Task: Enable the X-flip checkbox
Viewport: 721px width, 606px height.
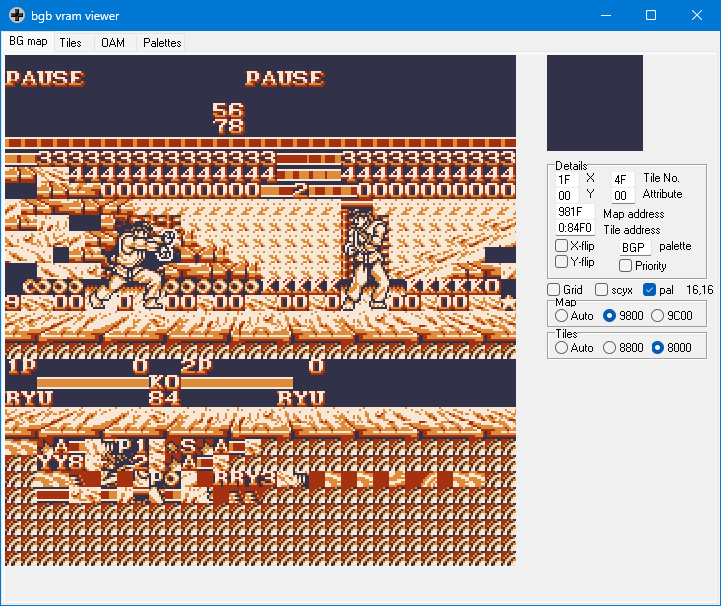Action: pos(561,246)
